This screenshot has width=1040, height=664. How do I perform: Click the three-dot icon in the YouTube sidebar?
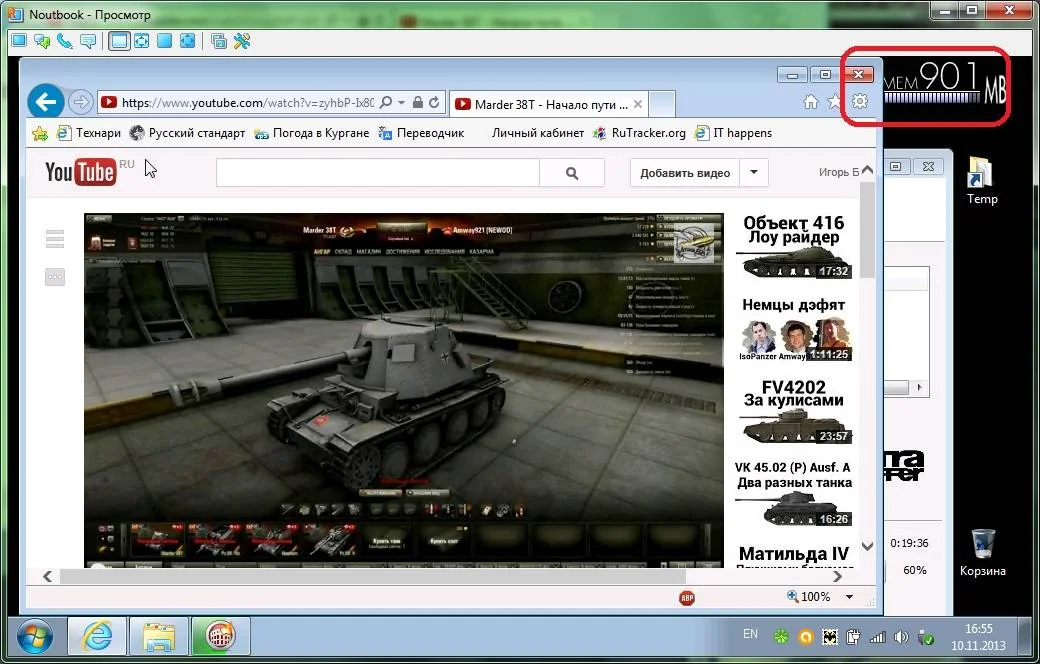click(55, 277)
